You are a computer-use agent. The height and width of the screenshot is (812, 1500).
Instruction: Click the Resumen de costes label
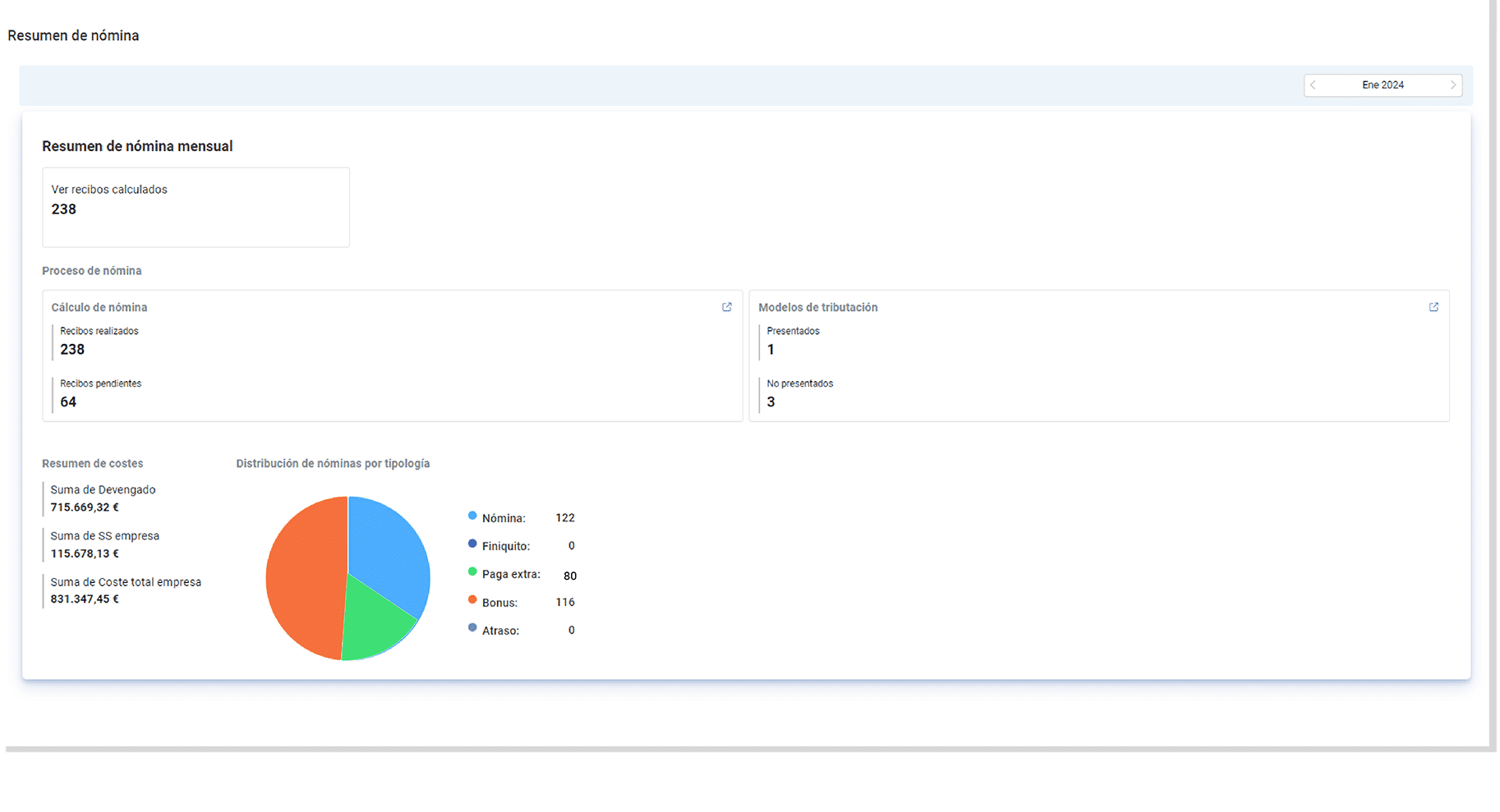pyautogui.click(x=93, y=464)
